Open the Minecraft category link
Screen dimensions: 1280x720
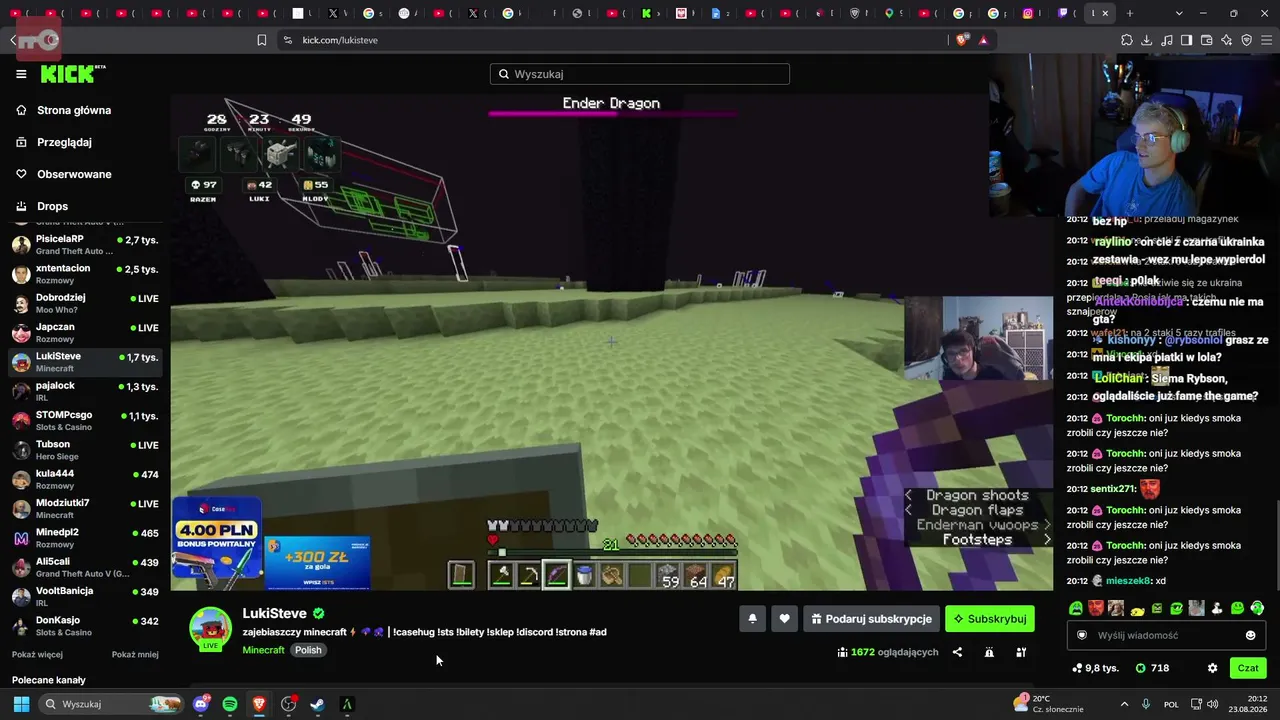pos(263,650)
